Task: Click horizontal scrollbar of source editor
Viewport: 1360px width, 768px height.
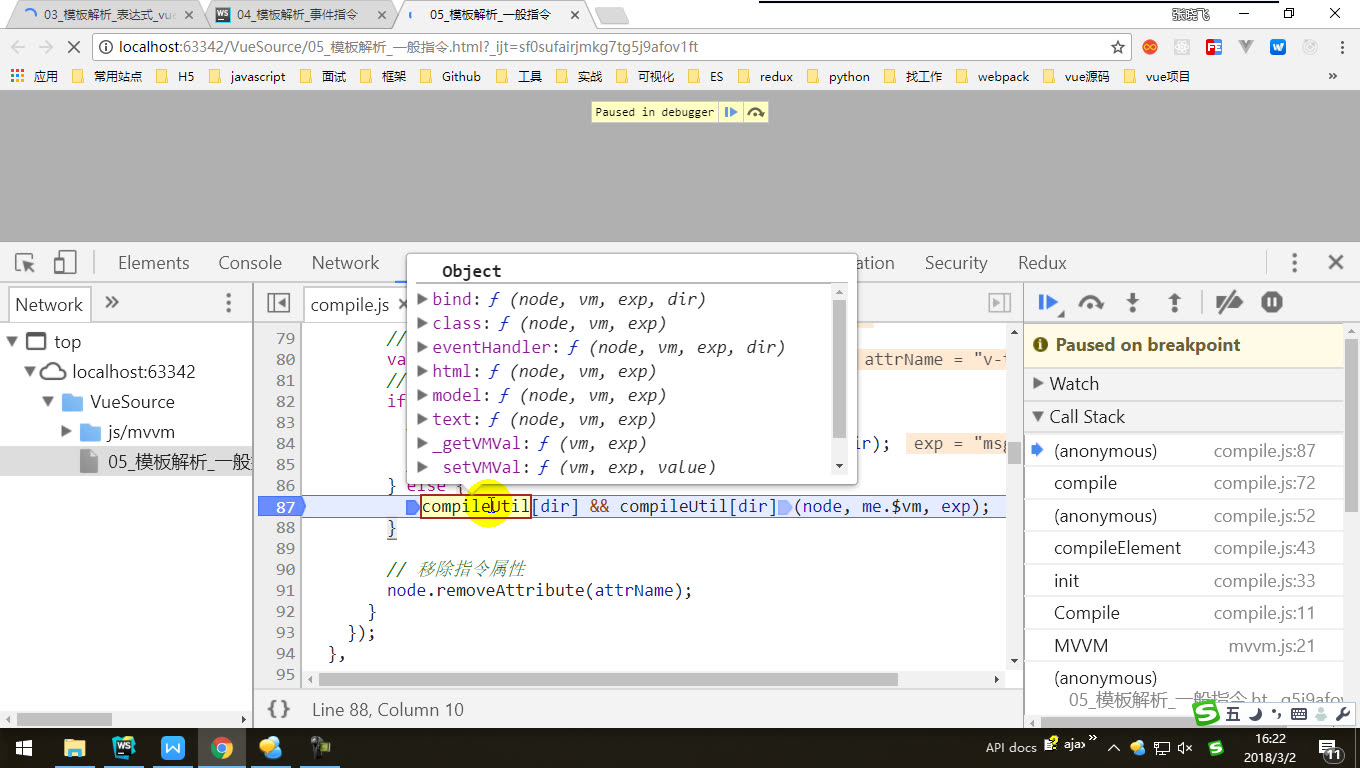Action: point(609,679)
